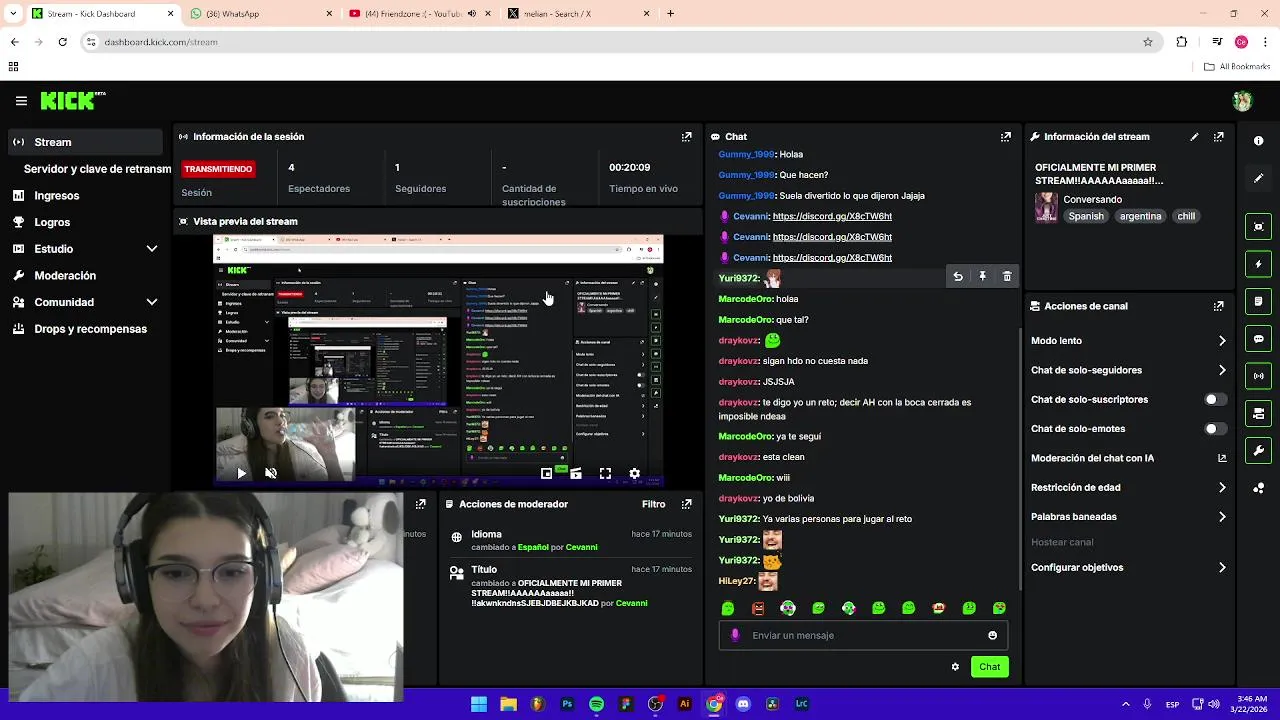Open the Windows Start menu

[x=479, y=704]
